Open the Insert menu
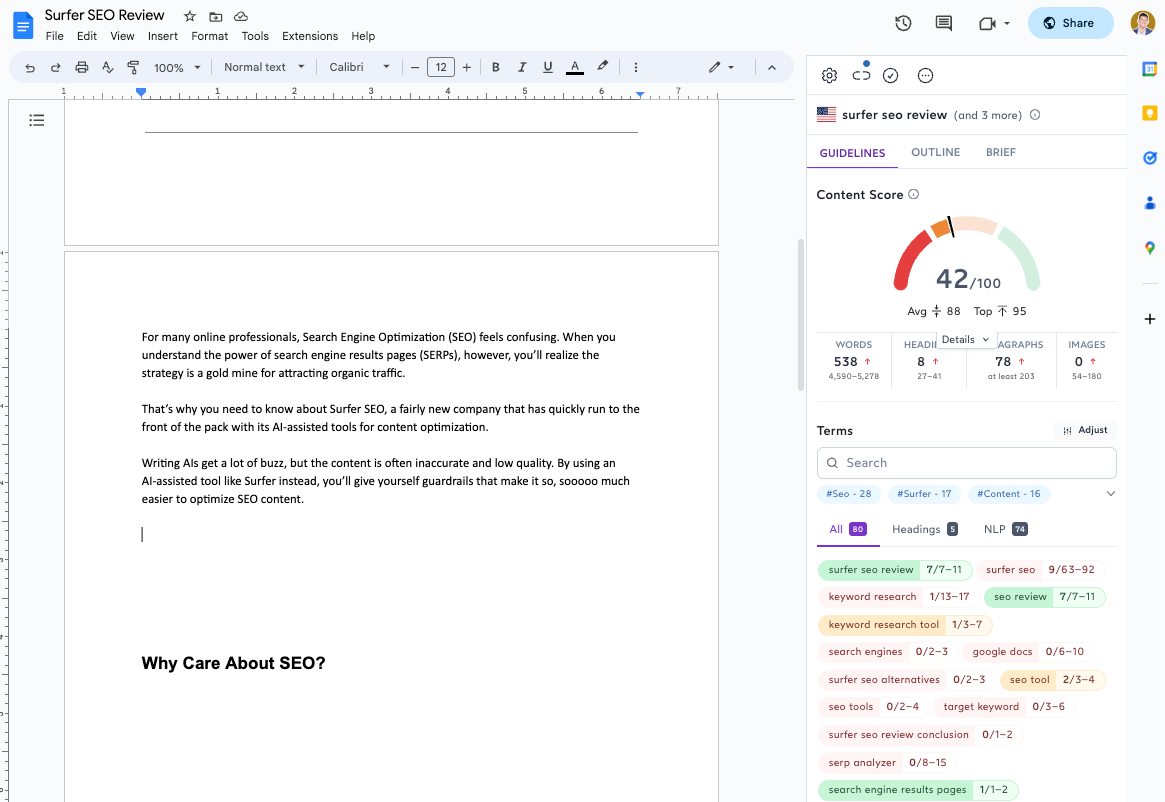The height and width of the screenshot is (802, 1165). tap(163, 36)
